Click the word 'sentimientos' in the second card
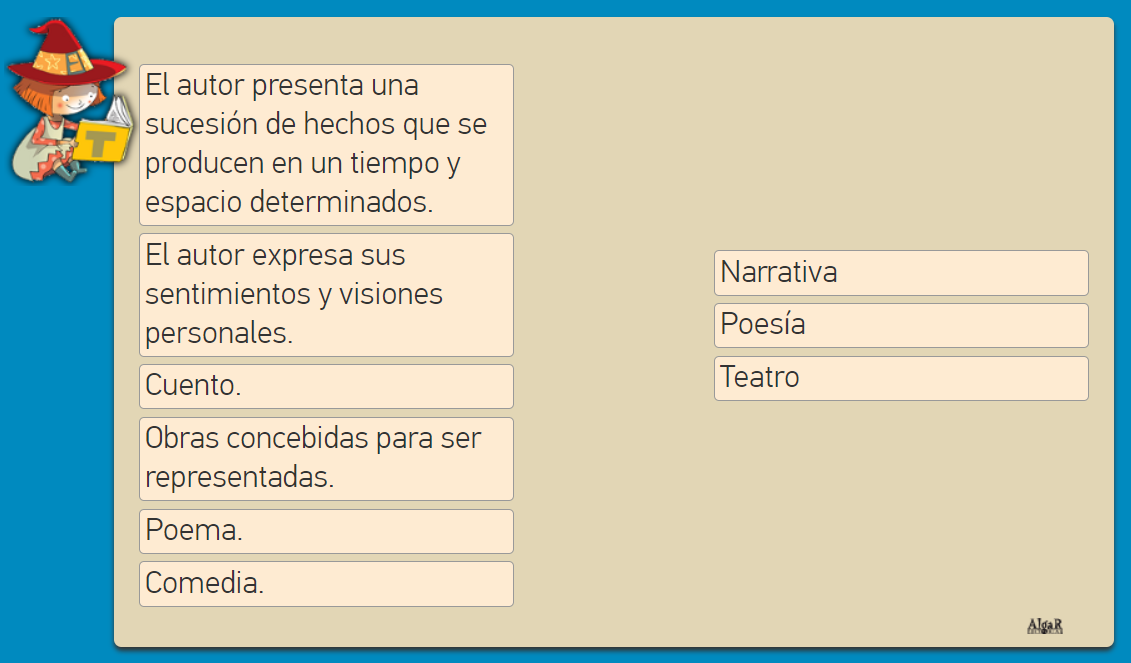This screenshot has height=663, width=1131. point(229,295)
